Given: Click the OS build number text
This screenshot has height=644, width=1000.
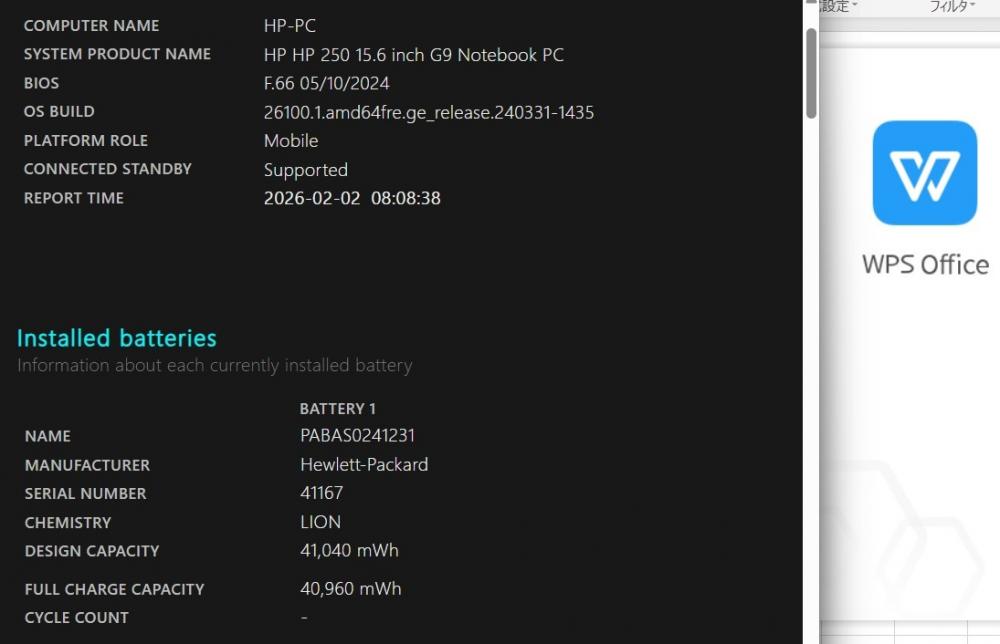Looking at the screenshot, I should 428,112.
